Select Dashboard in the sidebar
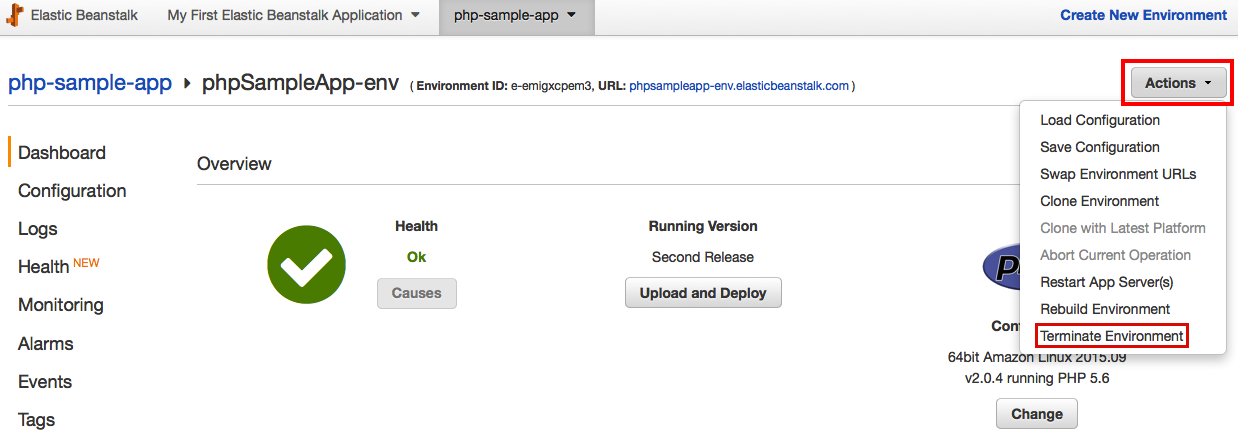The height and width of the screenshot is (440, 1238). click(62, 153)
